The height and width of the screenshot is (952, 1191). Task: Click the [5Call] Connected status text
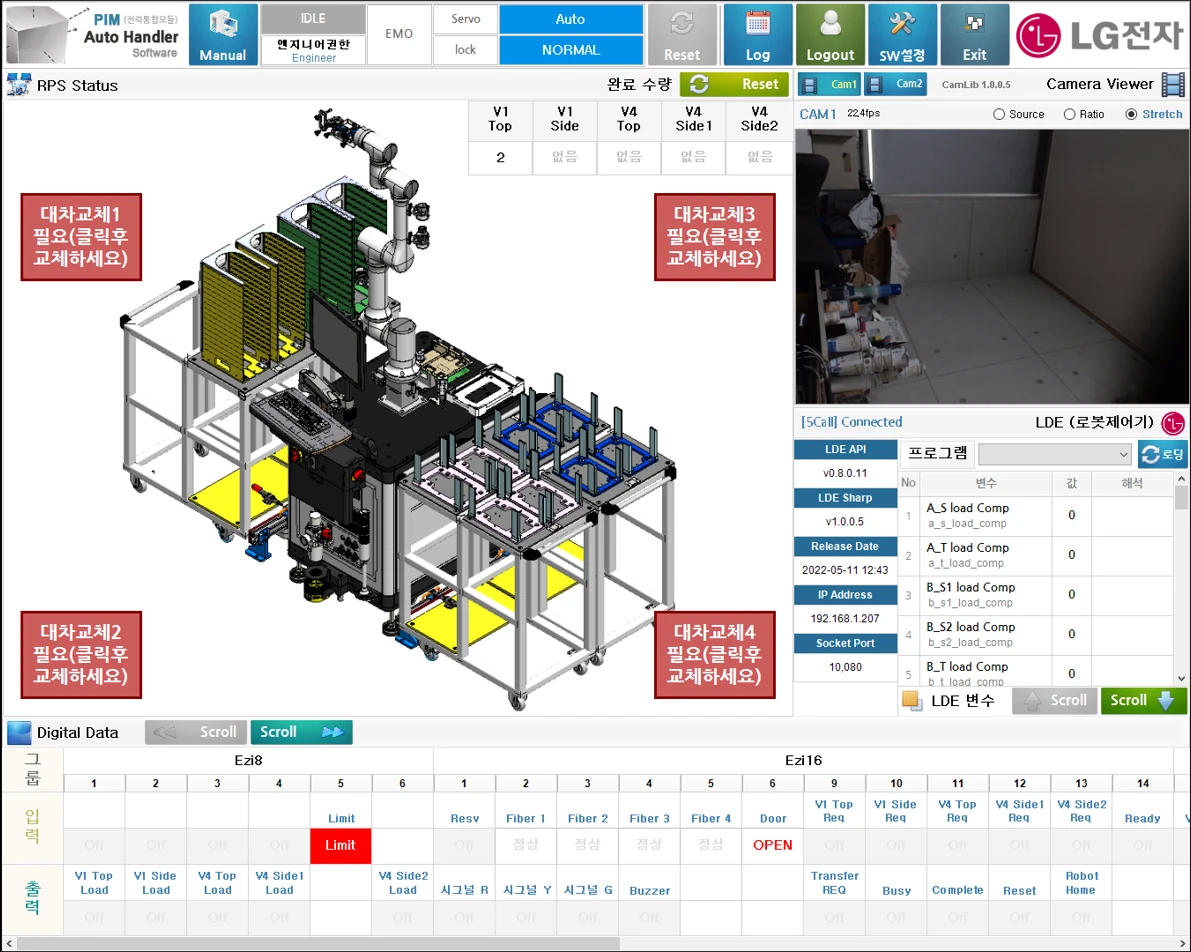(x=851, y=422)
